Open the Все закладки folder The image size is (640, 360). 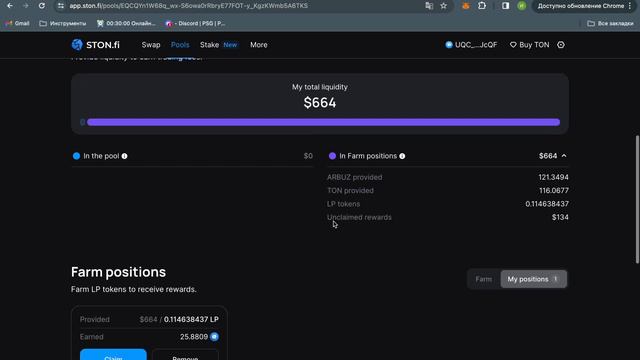click(x=611, y=23)
